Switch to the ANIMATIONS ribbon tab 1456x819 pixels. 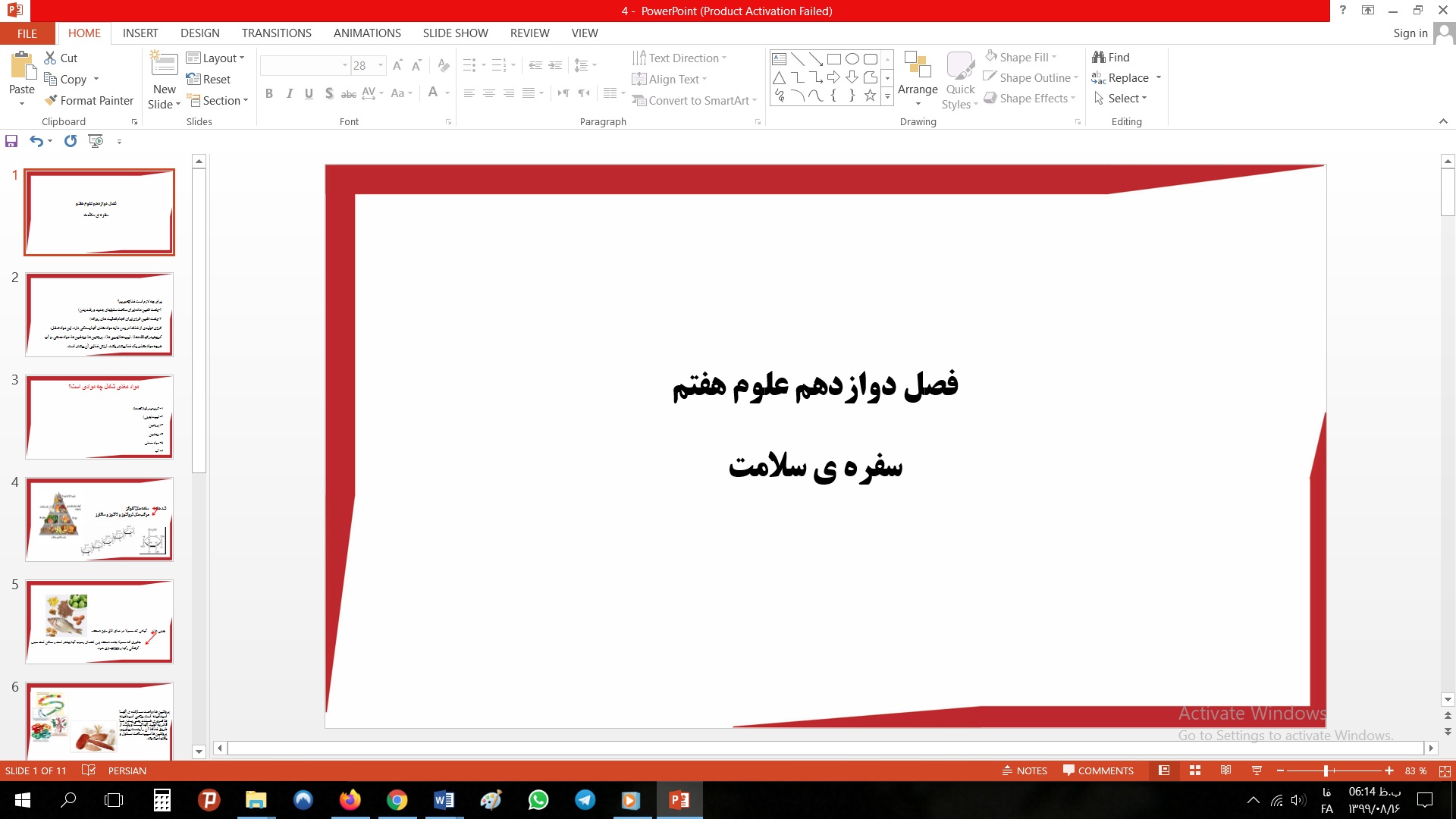point(367,33)
